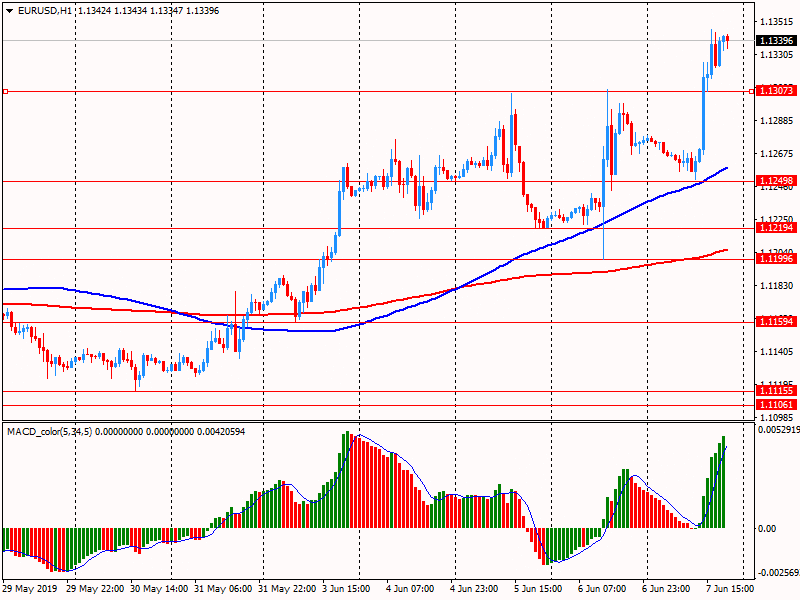Select the current price label 1.13396

click(776, 41)
